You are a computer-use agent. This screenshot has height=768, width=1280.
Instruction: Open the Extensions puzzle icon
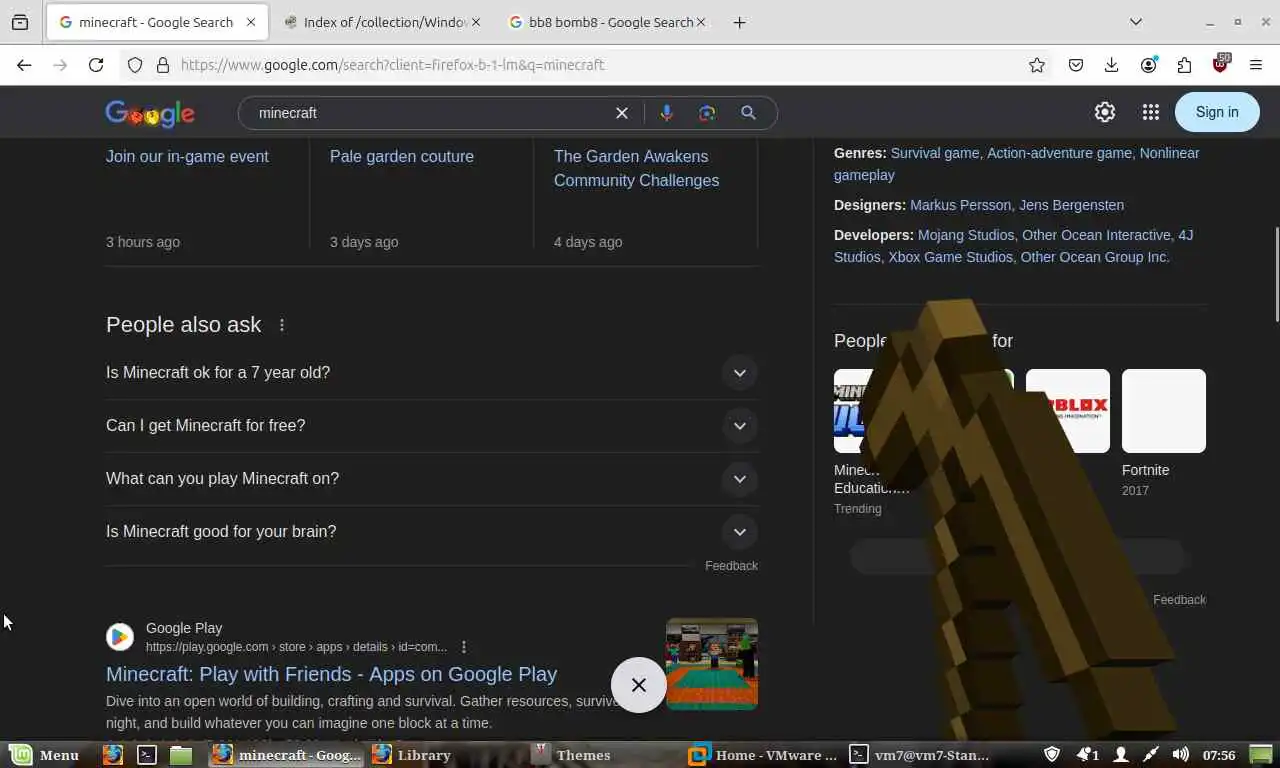tap(1184, 65)
